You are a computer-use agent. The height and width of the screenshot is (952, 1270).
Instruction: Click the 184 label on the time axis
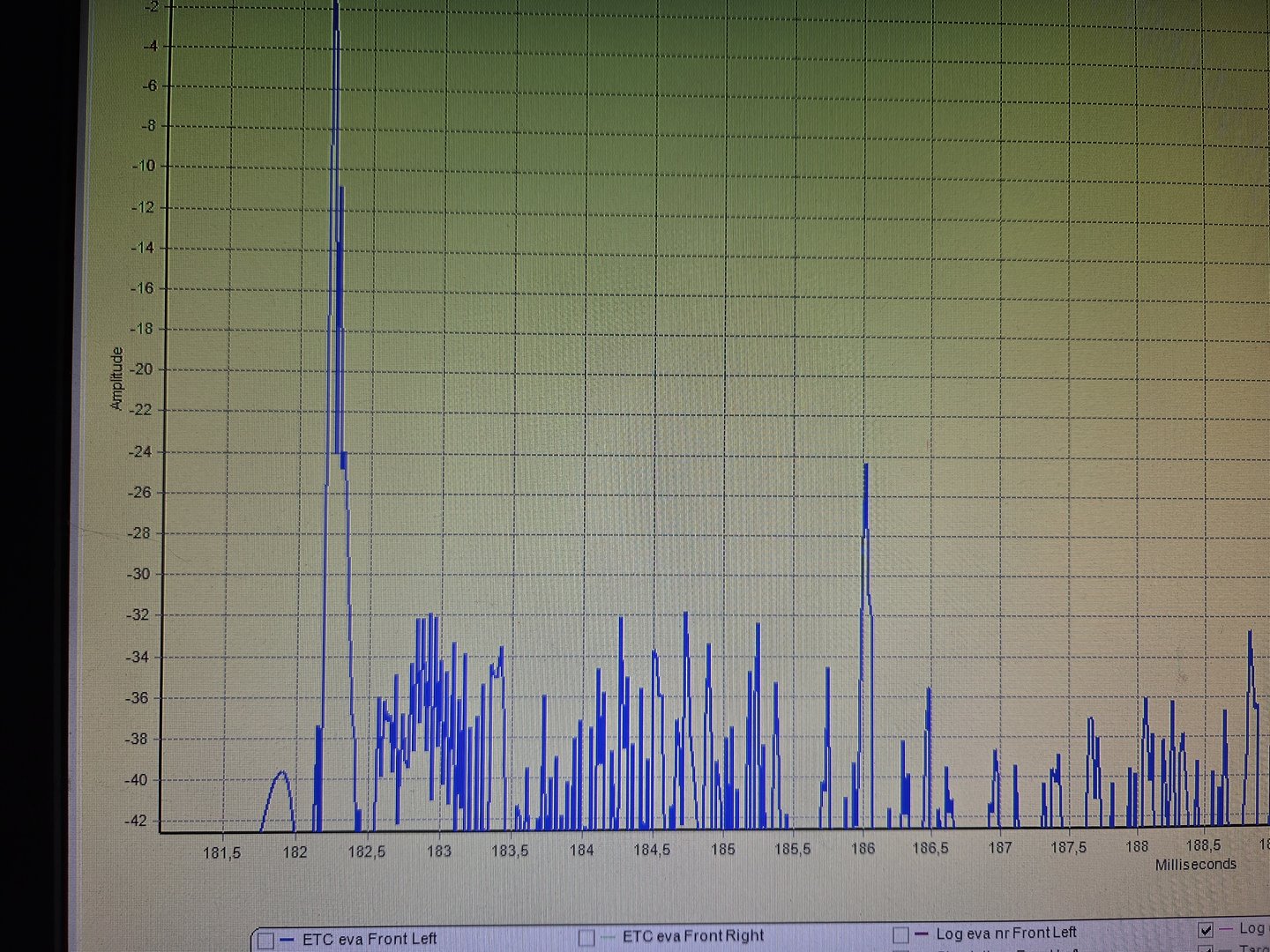[581, 851]
